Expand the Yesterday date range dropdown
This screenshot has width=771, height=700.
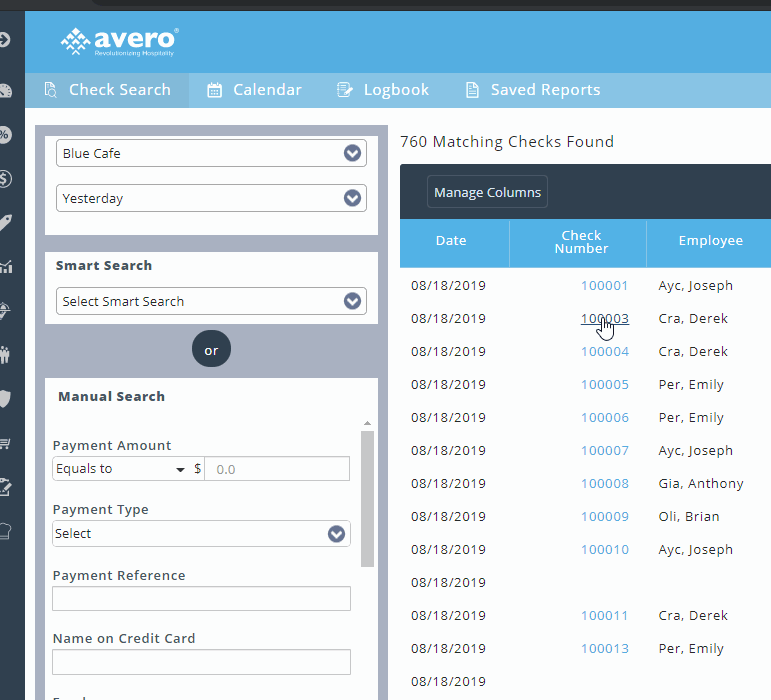211,198
